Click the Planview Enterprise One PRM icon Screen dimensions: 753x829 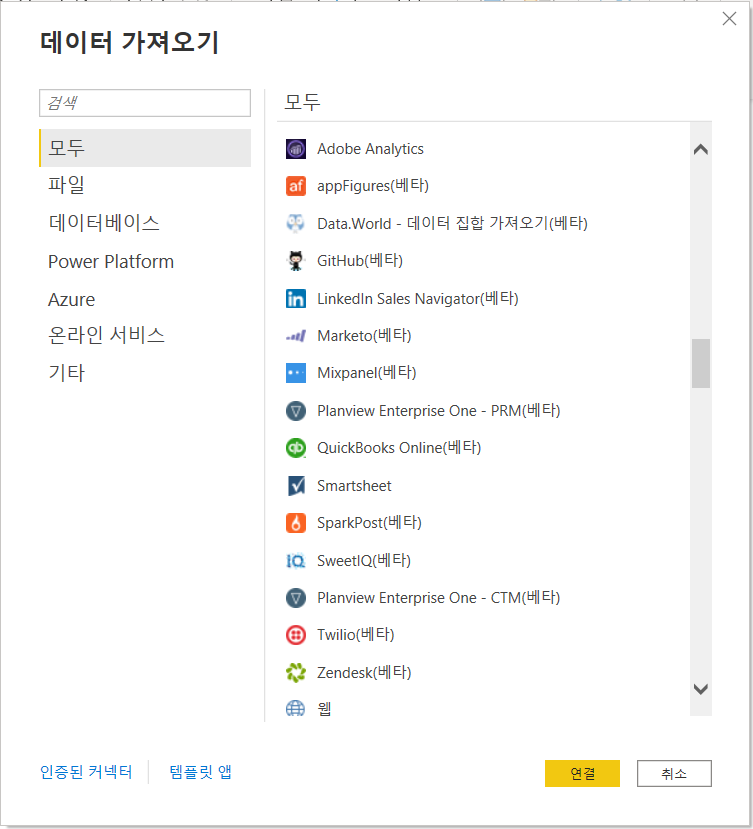point(296,411)
